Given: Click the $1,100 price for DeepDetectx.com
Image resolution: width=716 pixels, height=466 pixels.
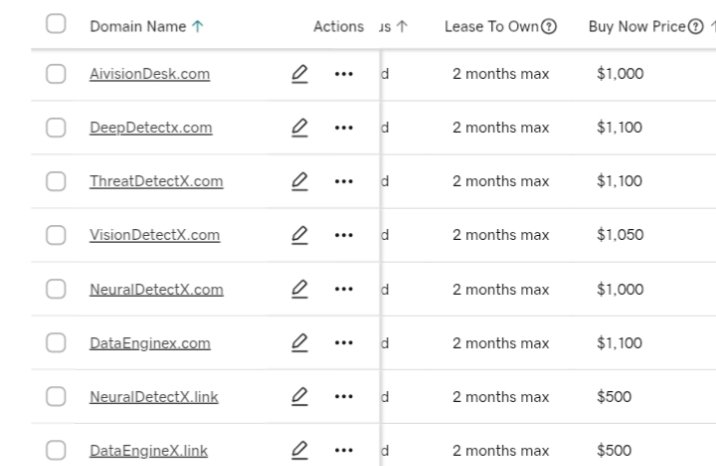Looking at the screenshot, I should click(620, 127).
